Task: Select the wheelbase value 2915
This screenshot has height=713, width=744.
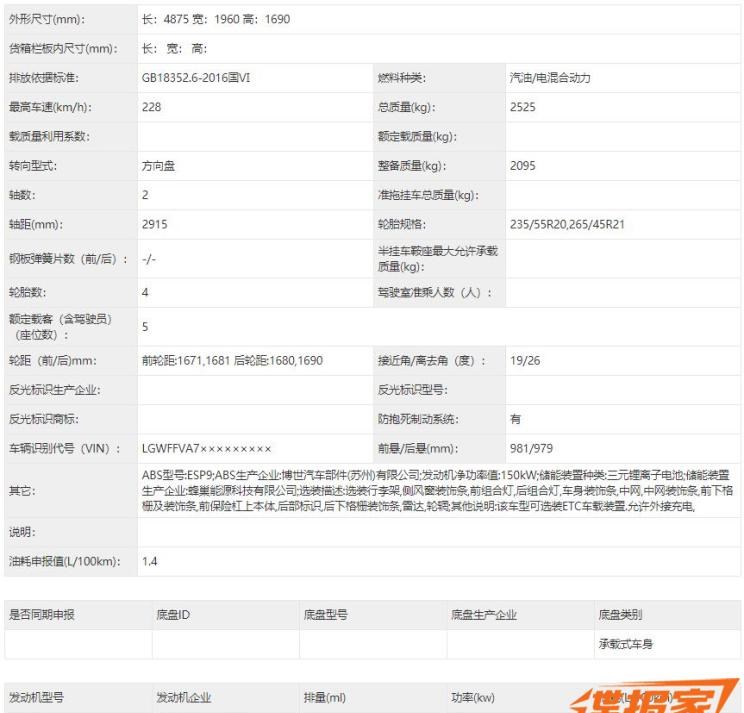Action: 155,225
